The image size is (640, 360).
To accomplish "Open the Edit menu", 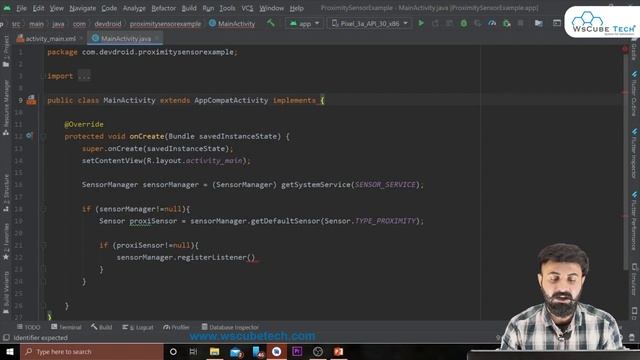I will (x=38, y=8).
